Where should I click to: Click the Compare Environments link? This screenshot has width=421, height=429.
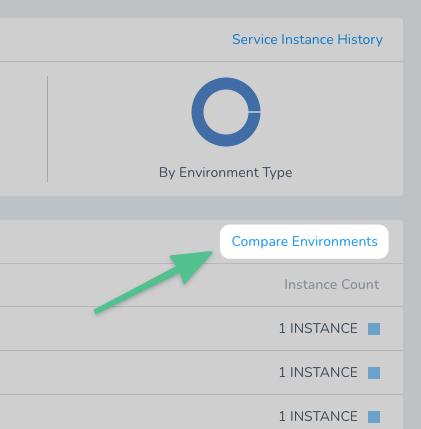click(304, 241)
